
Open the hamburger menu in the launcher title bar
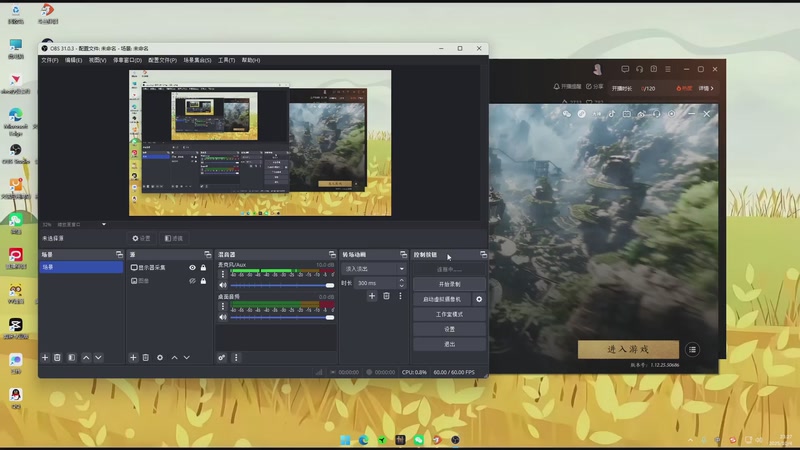(x=668, y=69)
